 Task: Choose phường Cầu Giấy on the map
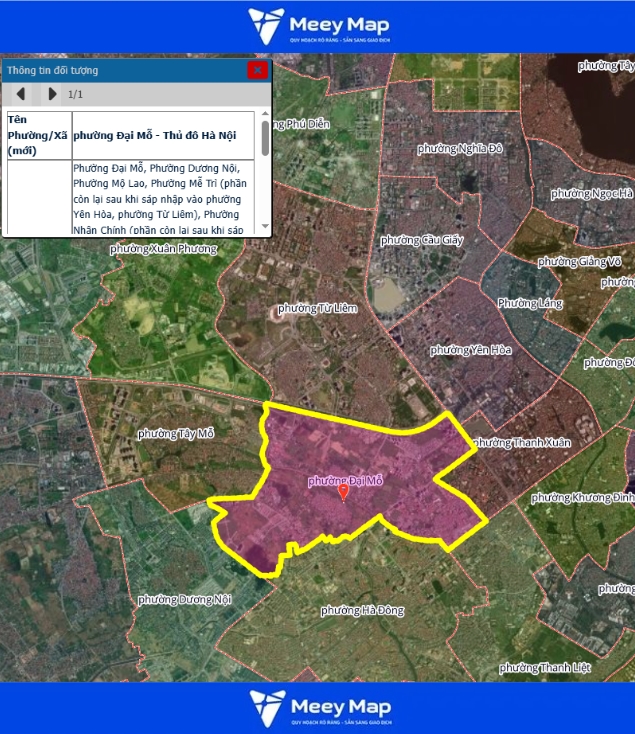[421, 240]
